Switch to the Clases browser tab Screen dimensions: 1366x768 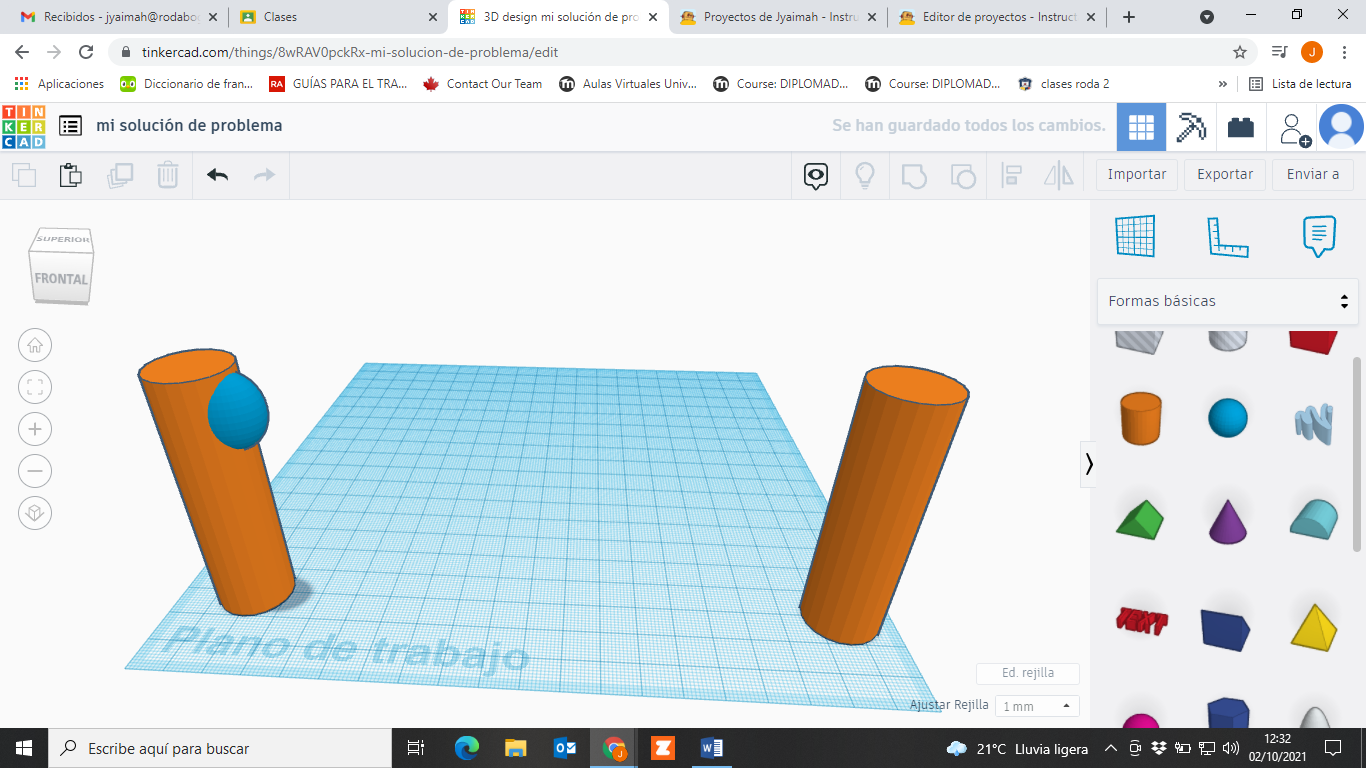339,17
